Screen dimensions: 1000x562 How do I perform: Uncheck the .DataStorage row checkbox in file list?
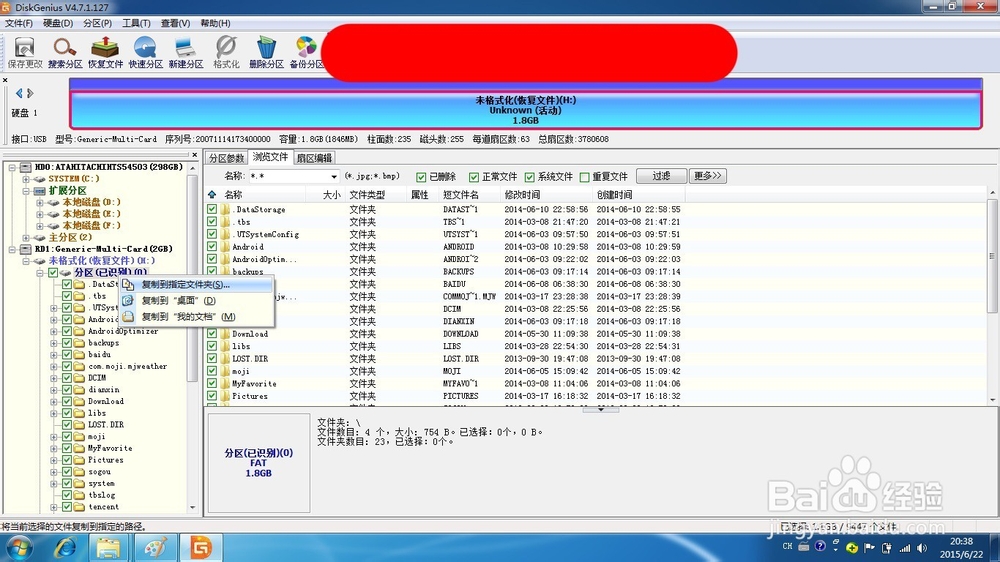click(x=212, y=209)
